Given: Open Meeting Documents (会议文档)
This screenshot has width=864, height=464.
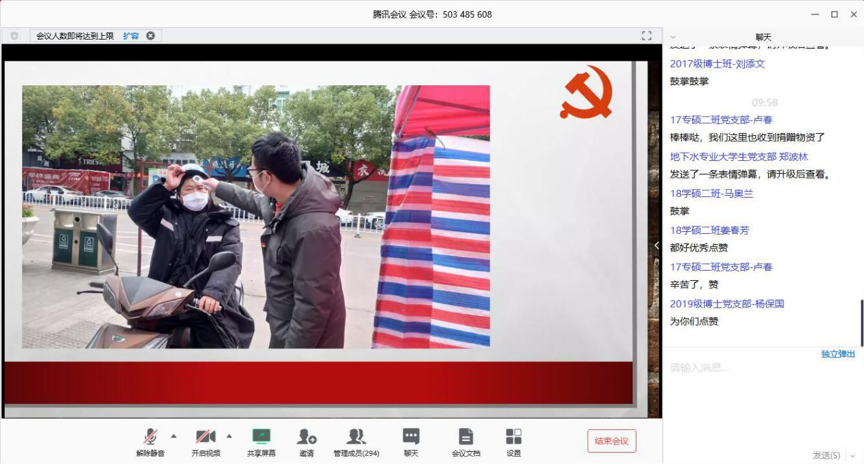Looking at the screenshot, I should [x=466, y=441].
